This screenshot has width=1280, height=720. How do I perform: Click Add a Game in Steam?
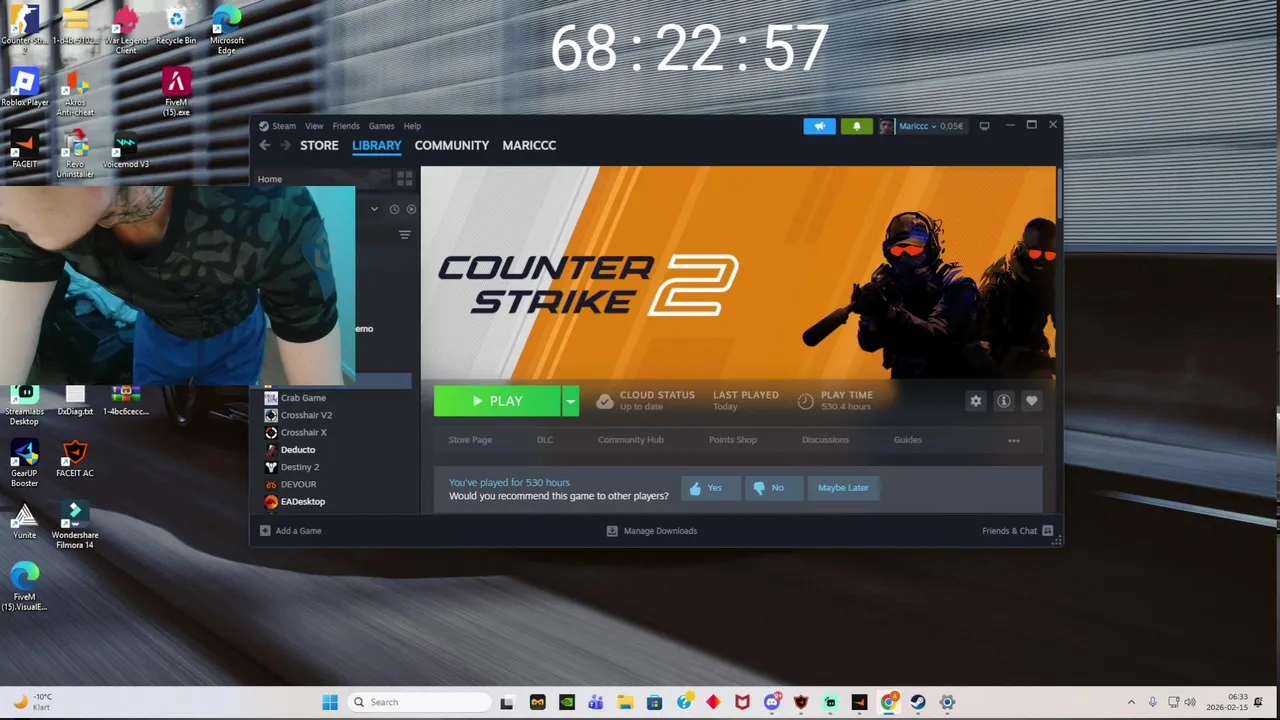291,531
